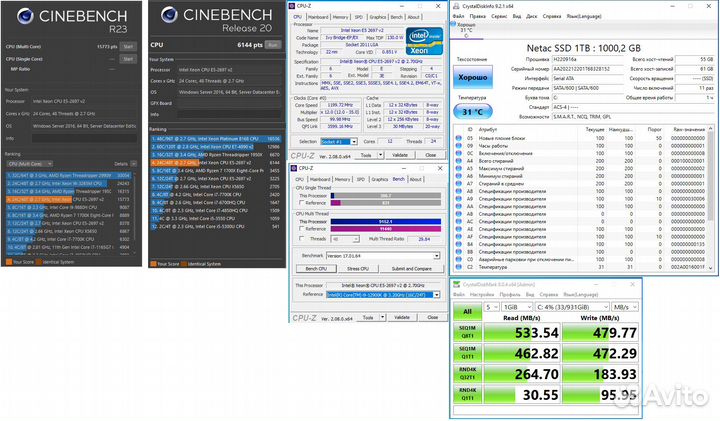Open Профиль menu in CrystalDiskMark

[510, 294]
